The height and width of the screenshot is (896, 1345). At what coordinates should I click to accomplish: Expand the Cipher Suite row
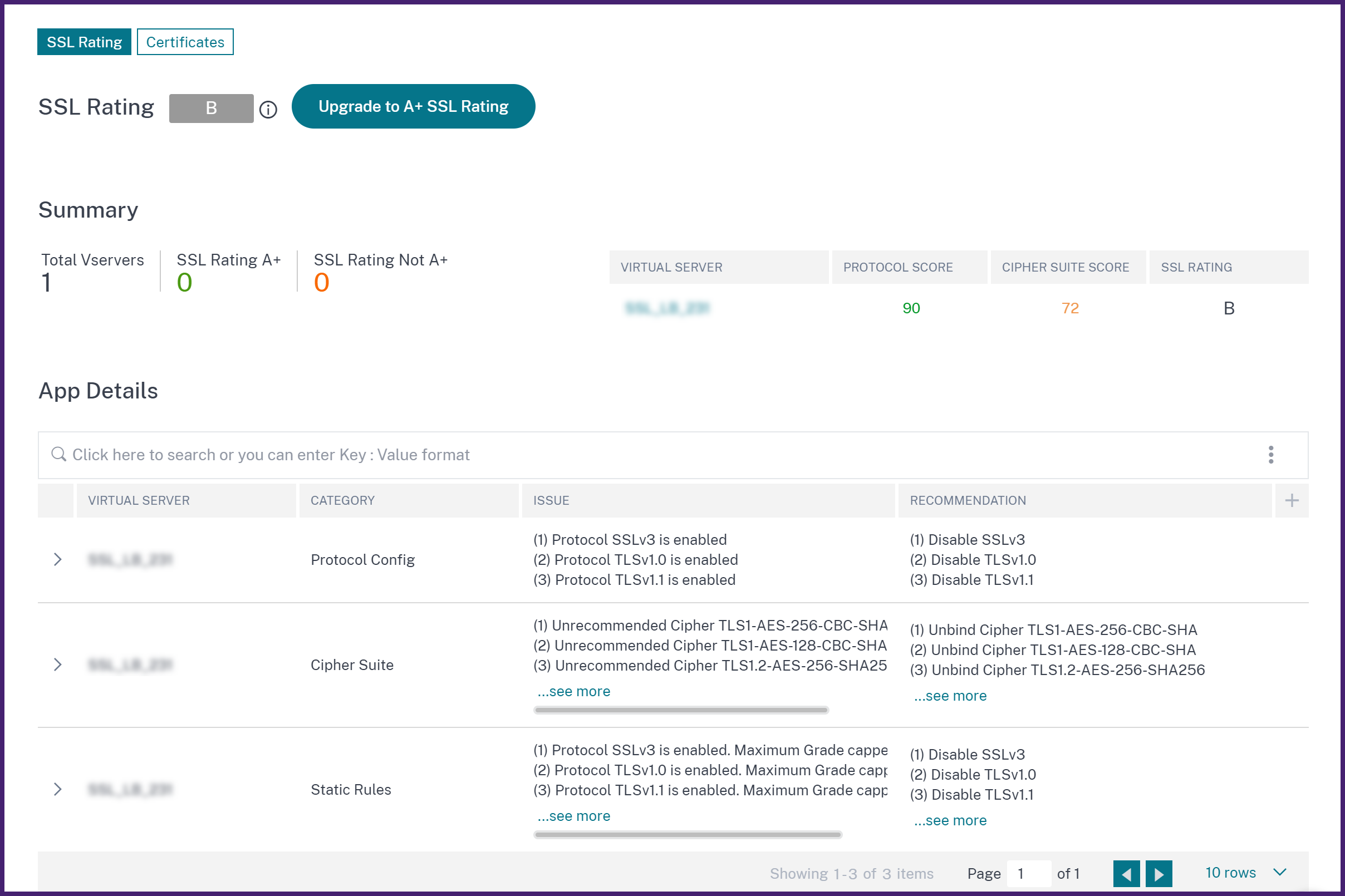[57, 664]
